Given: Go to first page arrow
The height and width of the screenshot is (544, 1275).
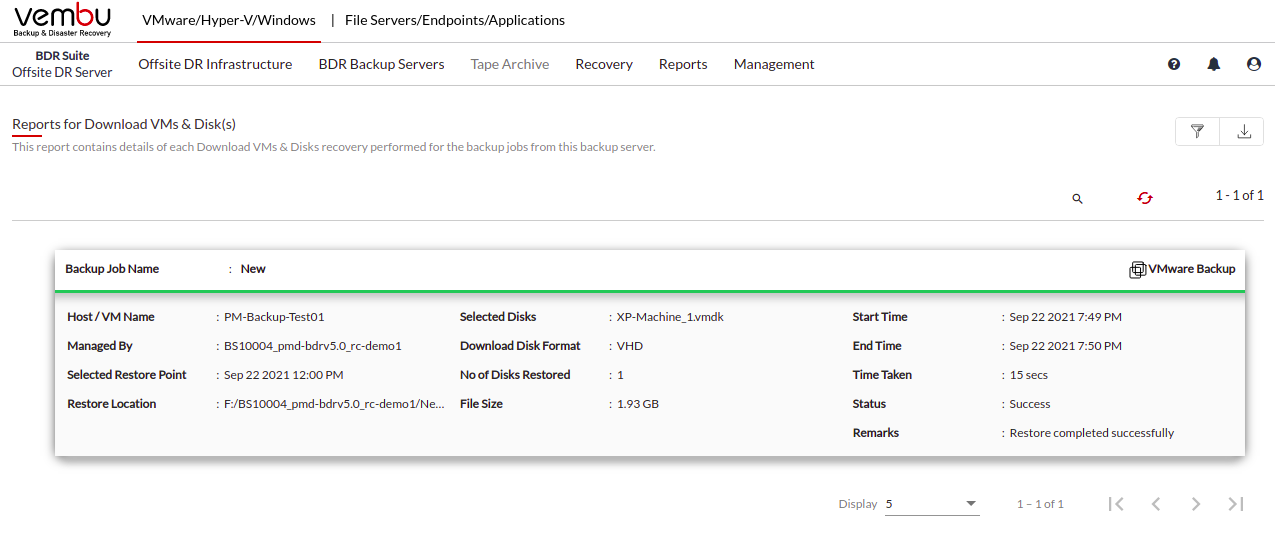Looking at the screenshot, I should (x=1116, y=504).
